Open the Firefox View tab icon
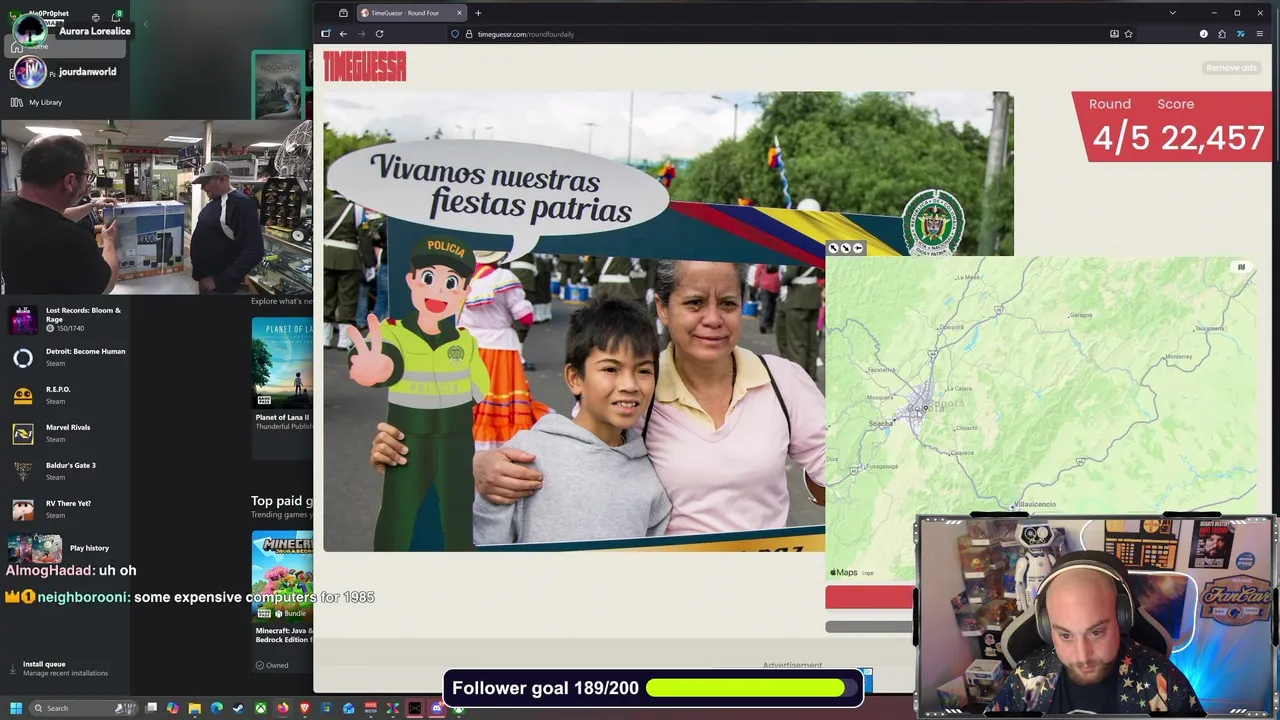Screen dimensions: 1280x720 (343, 13)
